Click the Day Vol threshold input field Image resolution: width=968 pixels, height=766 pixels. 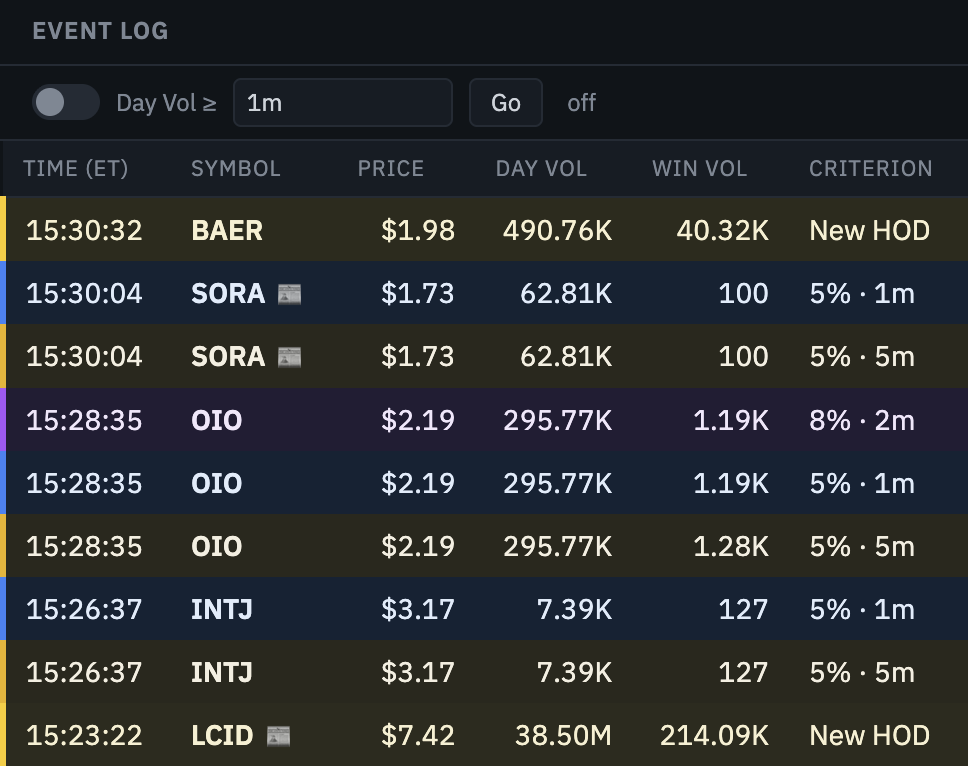(343, 102)
